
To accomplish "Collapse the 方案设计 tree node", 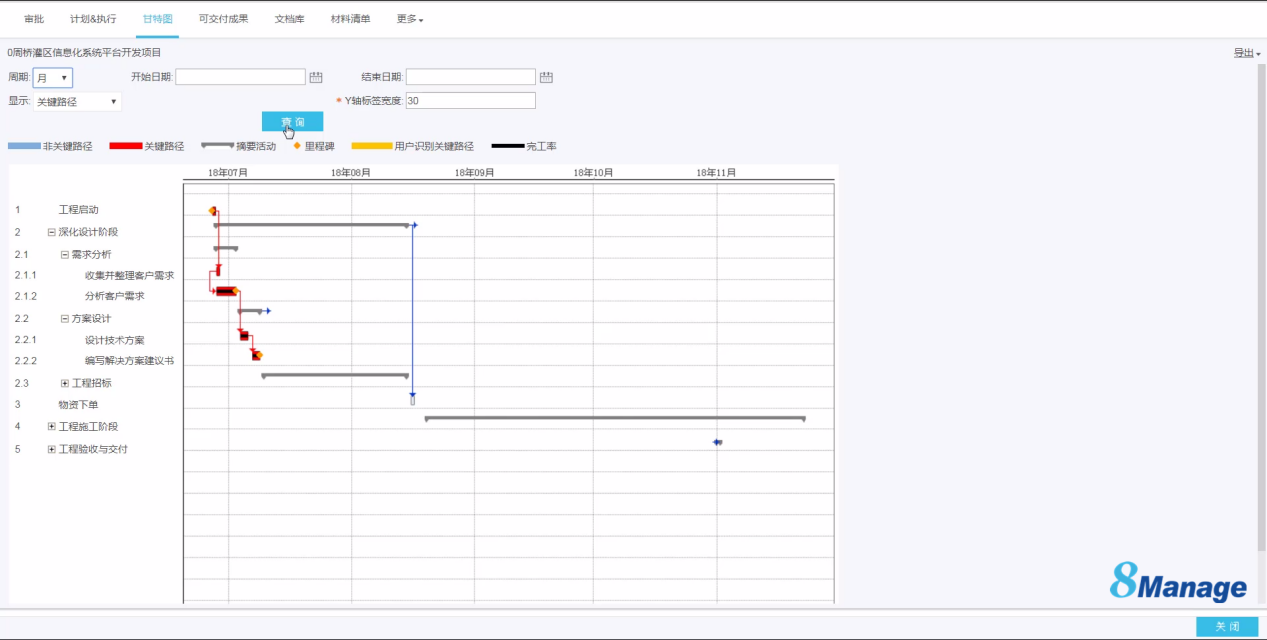I will click(65, 319).
